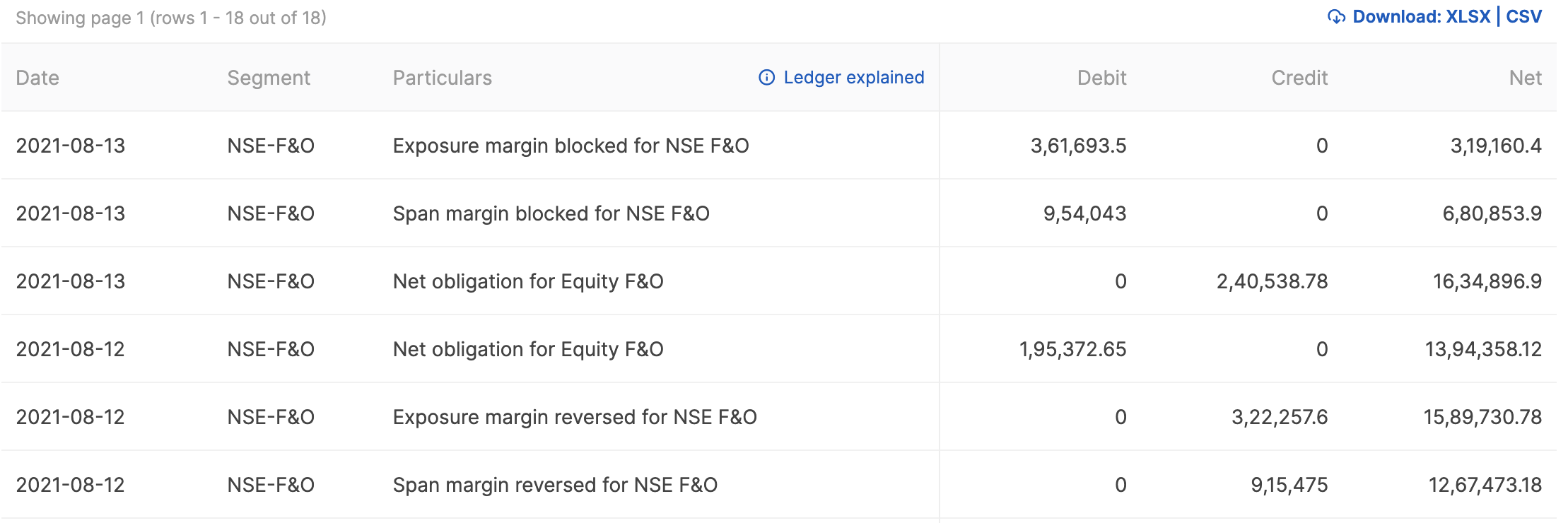This screenshot has height=523, width=1568.
Task: Select the Span margin blocked row
Action: pyautogui.click(x=779, y=213)
